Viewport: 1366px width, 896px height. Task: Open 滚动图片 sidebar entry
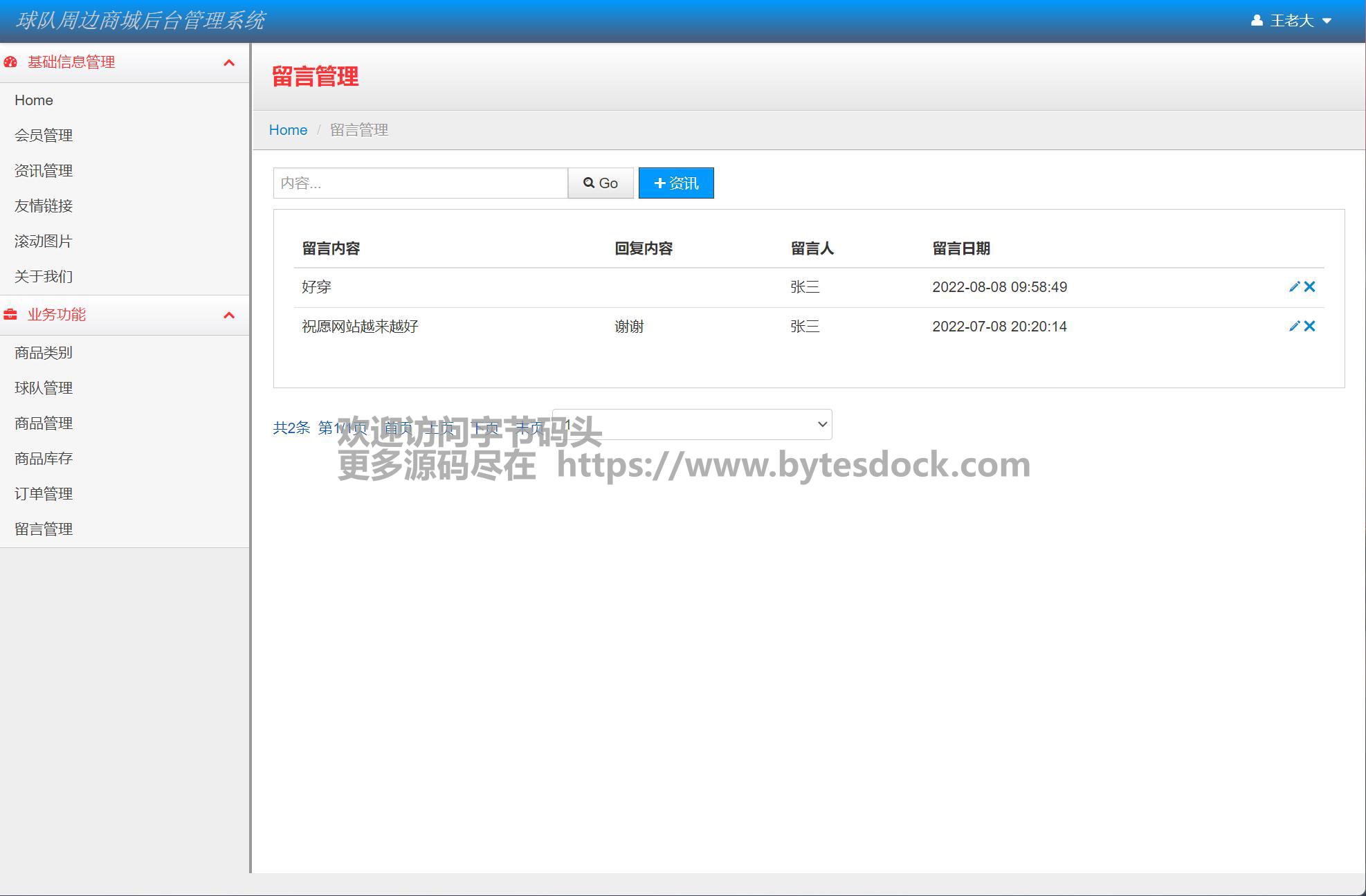44,241
